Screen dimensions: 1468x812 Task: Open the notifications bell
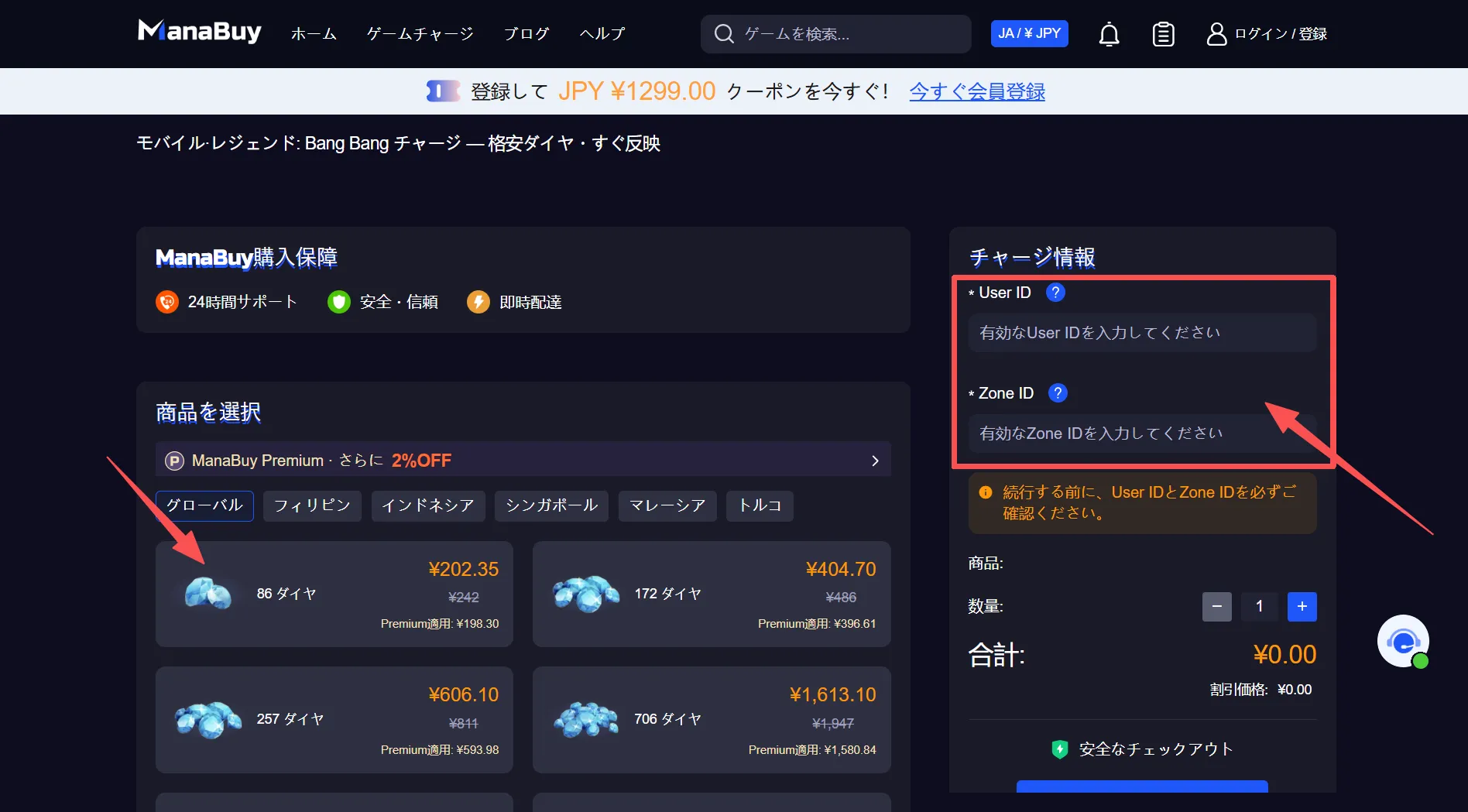click(x=1110, y=34)
